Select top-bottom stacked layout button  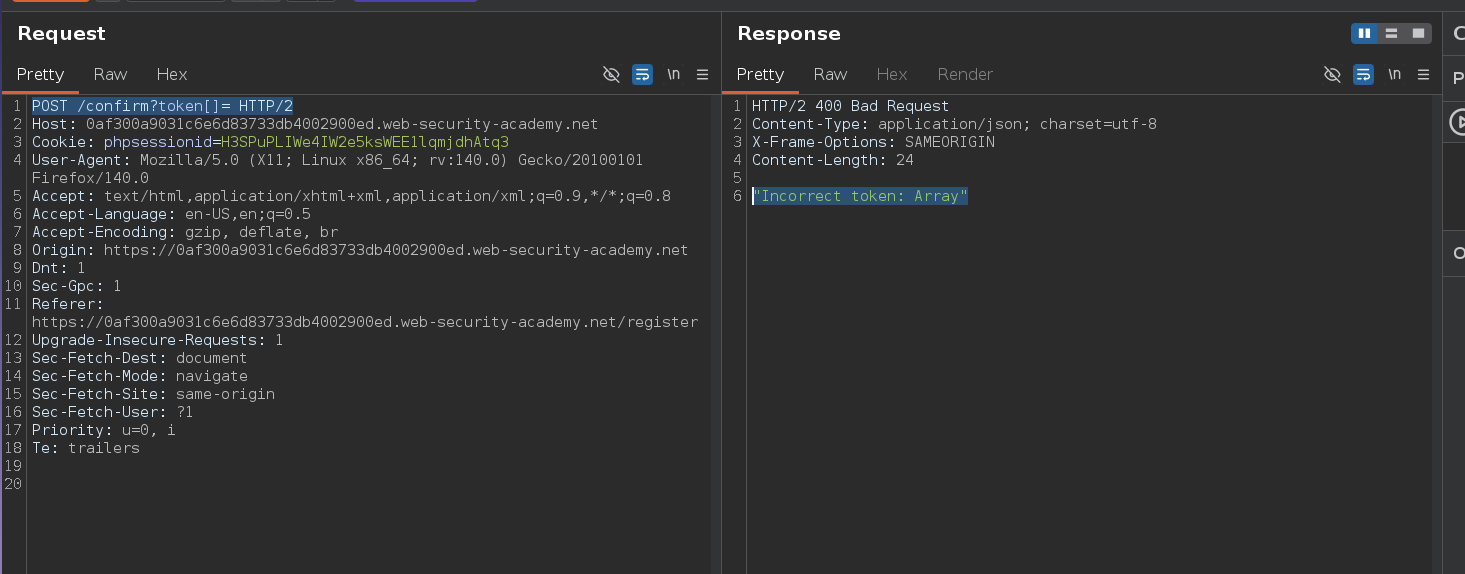pyautogui.click(x=1391, y=34)
